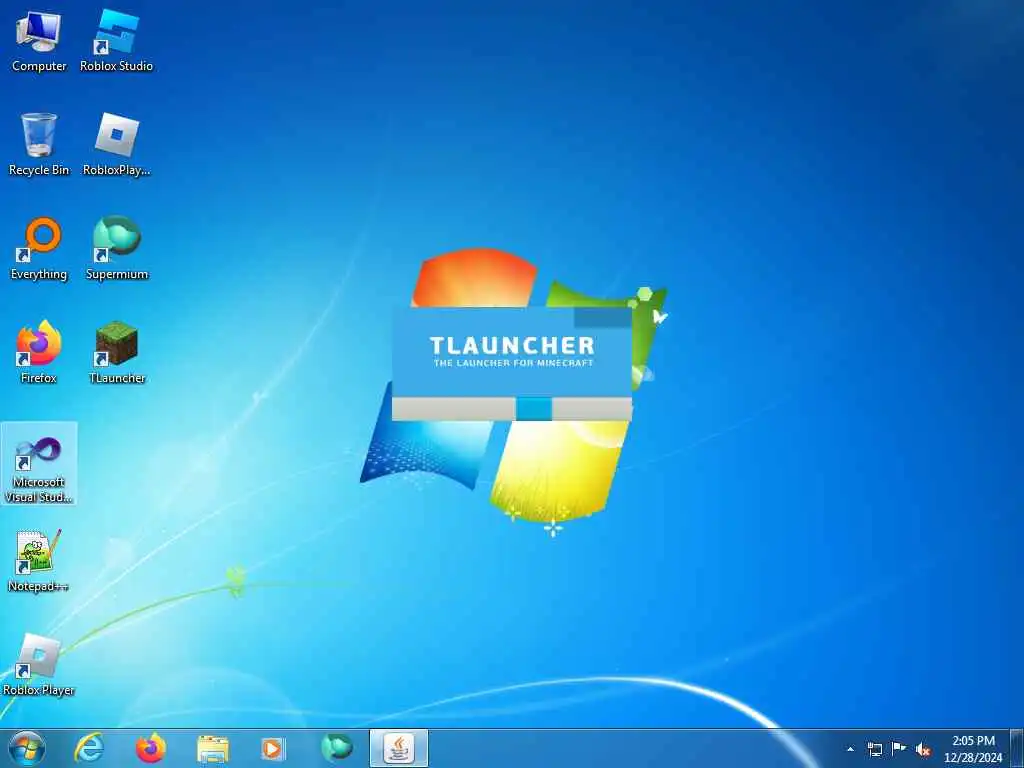Open the clock showing 2:05 PM
Screen dimensions: 1024x768
point(973,749)
